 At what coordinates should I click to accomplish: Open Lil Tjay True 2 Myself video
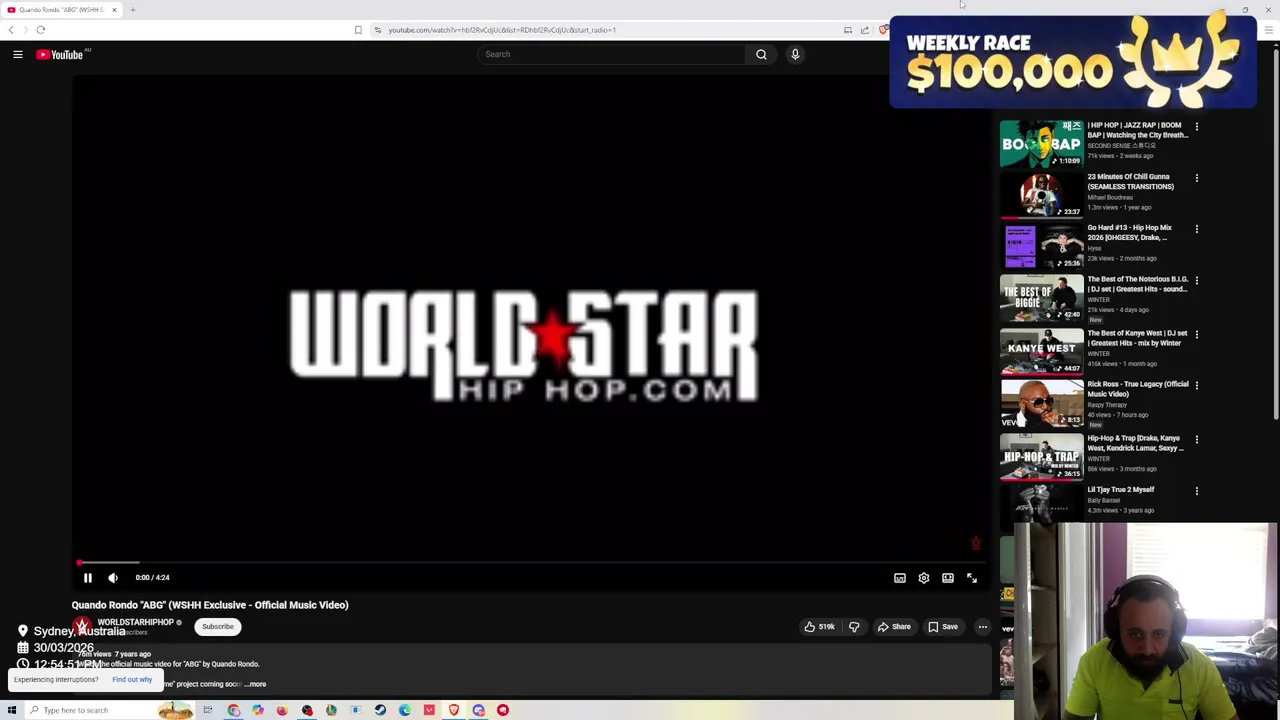click(1121, 490)
